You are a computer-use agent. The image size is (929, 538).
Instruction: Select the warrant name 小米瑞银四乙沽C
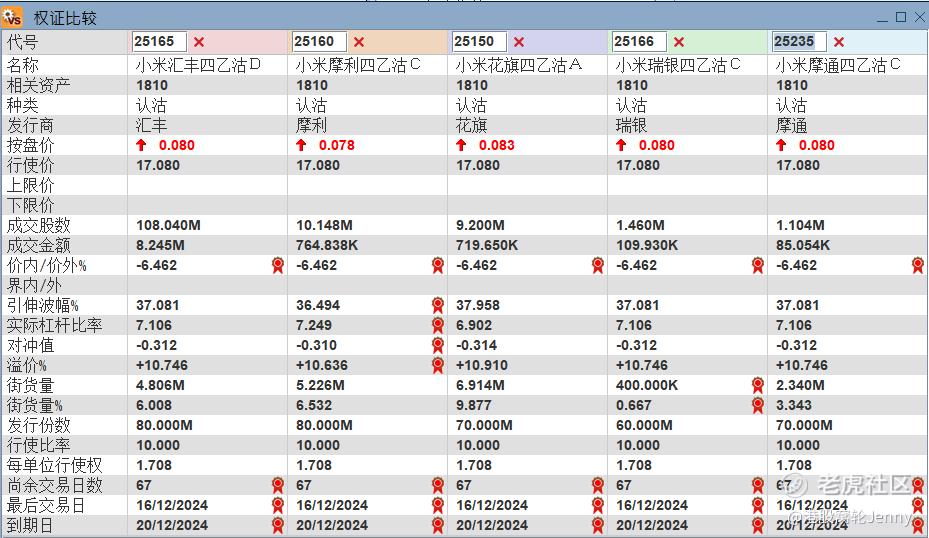click(678, 65)
